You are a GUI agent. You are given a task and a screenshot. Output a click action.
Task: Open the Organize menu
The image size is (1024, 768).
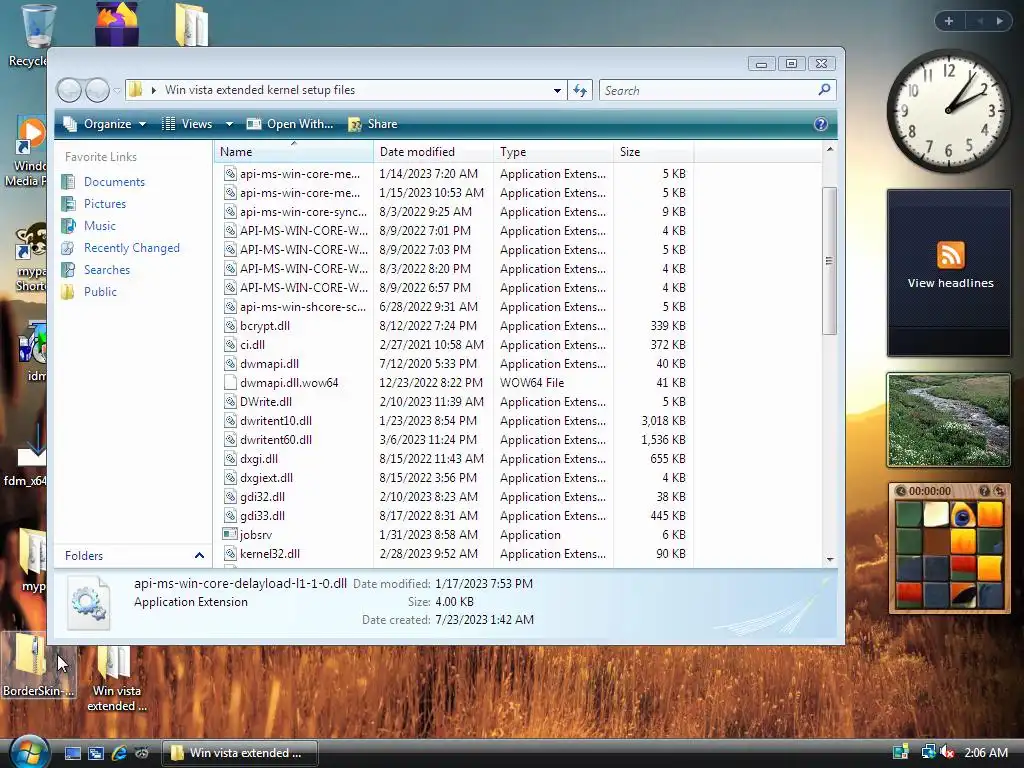(x=104, y=124)
